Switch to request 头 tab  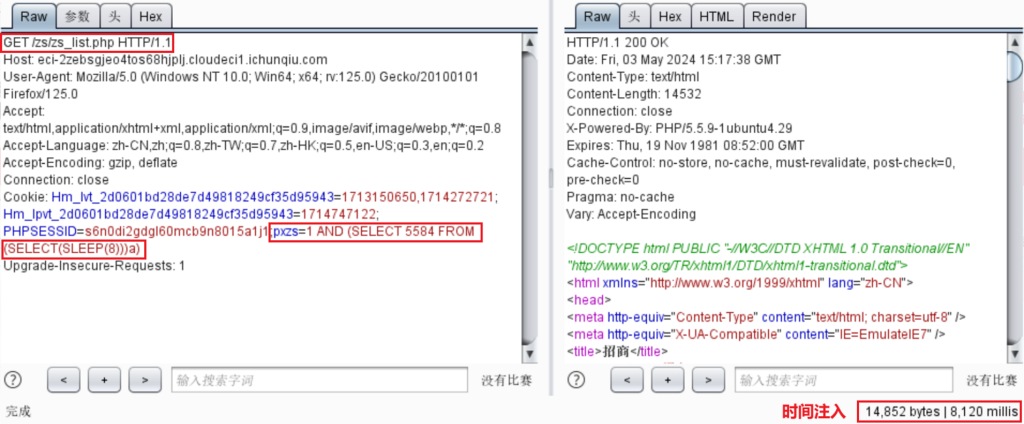tap(115, 15)
